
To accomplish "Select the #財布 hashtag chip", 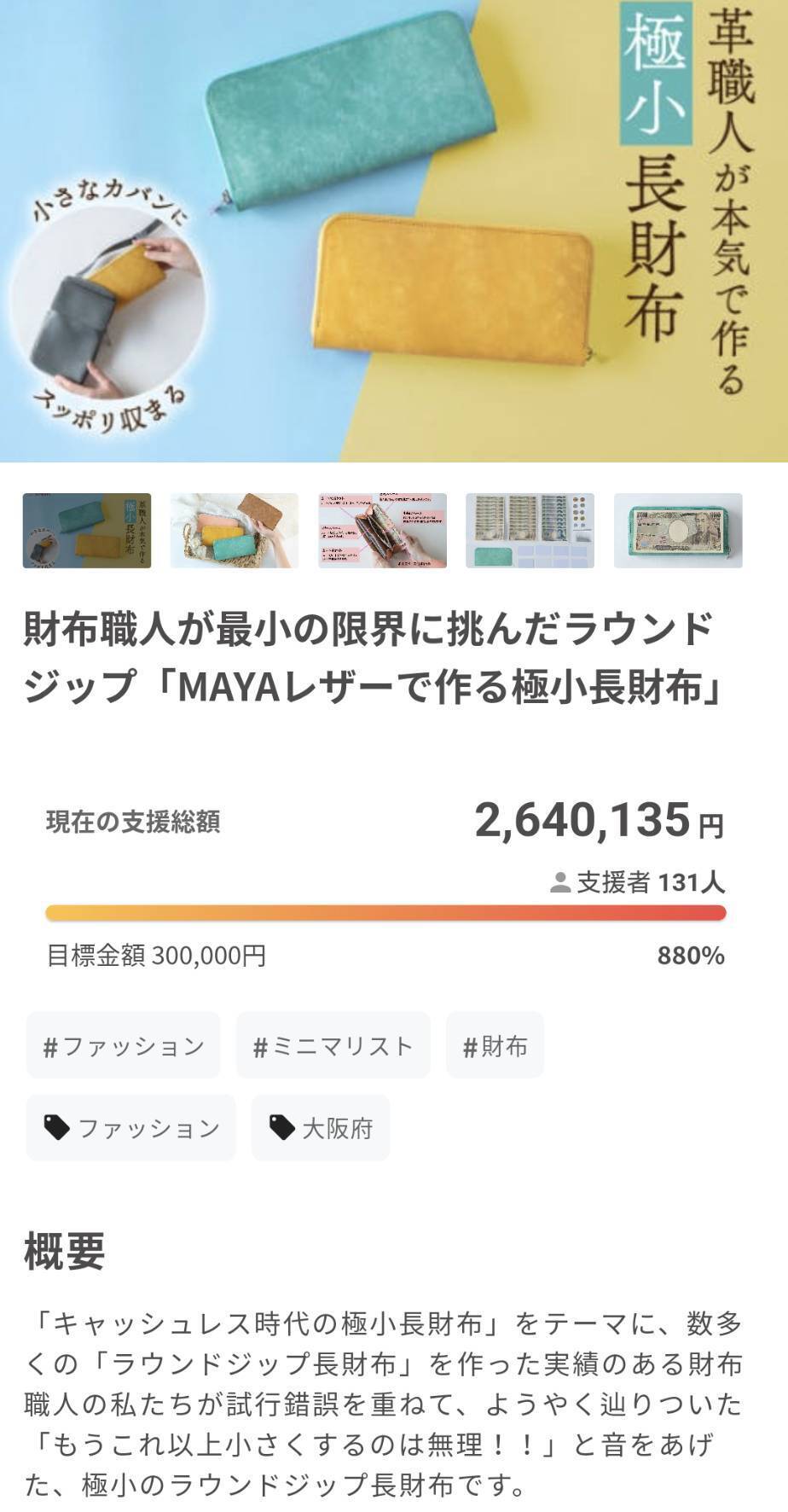I will (495, 1046).
